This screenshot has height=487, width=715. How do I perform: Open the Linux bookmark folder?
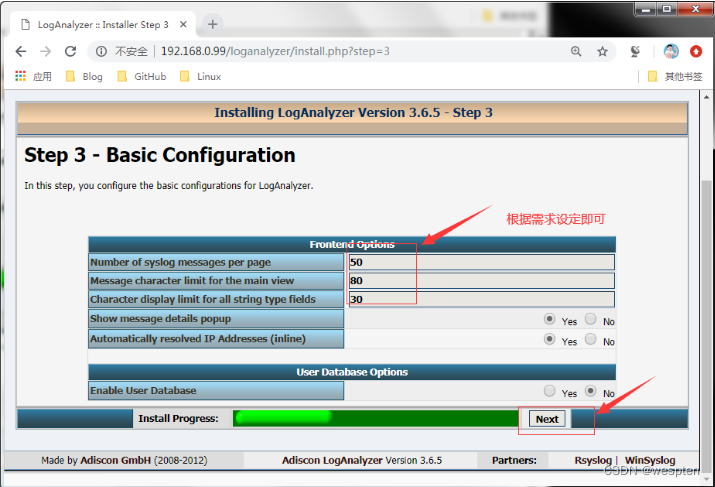201,76
